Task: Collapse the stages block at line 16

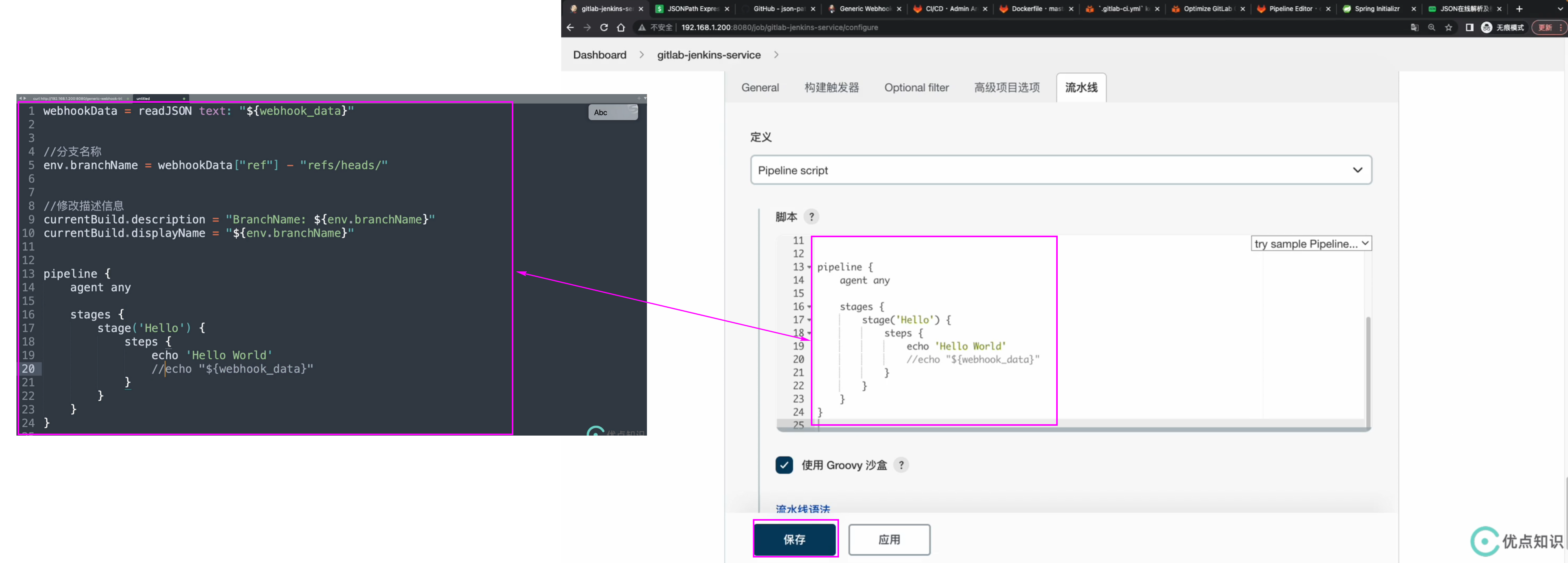Action: [x=810, y=307]
